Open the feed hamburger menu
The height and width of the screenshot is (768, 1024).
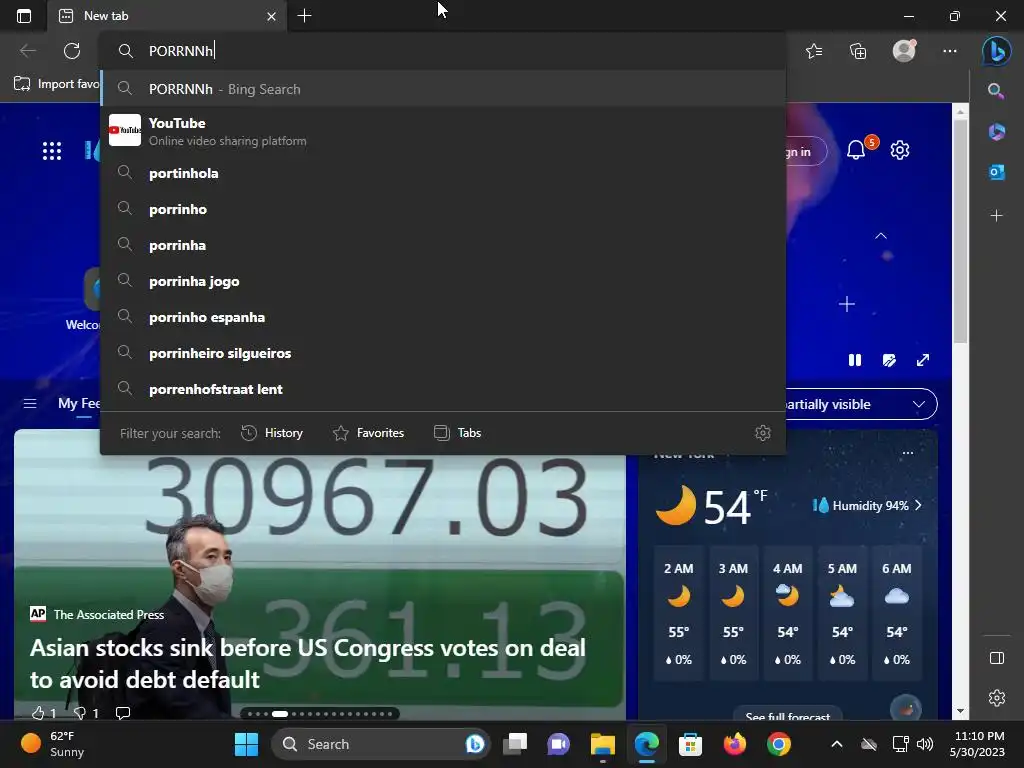[x=30, y=404]
